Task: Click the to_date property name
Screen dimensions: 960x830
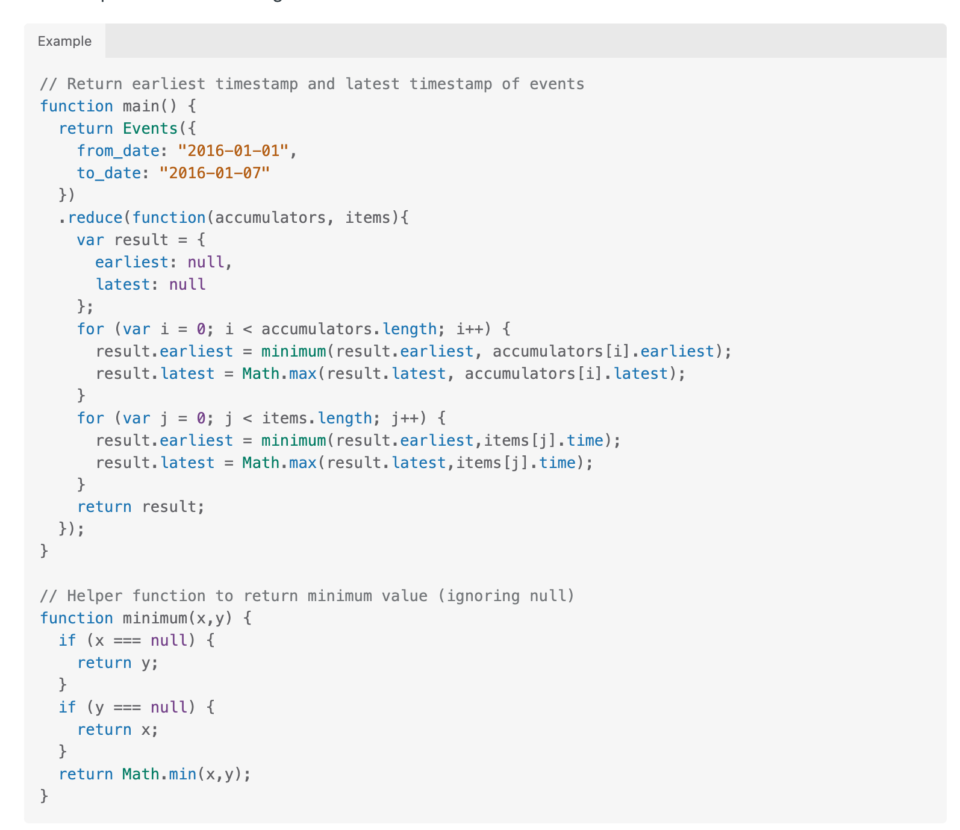Action: coord(108,172)
